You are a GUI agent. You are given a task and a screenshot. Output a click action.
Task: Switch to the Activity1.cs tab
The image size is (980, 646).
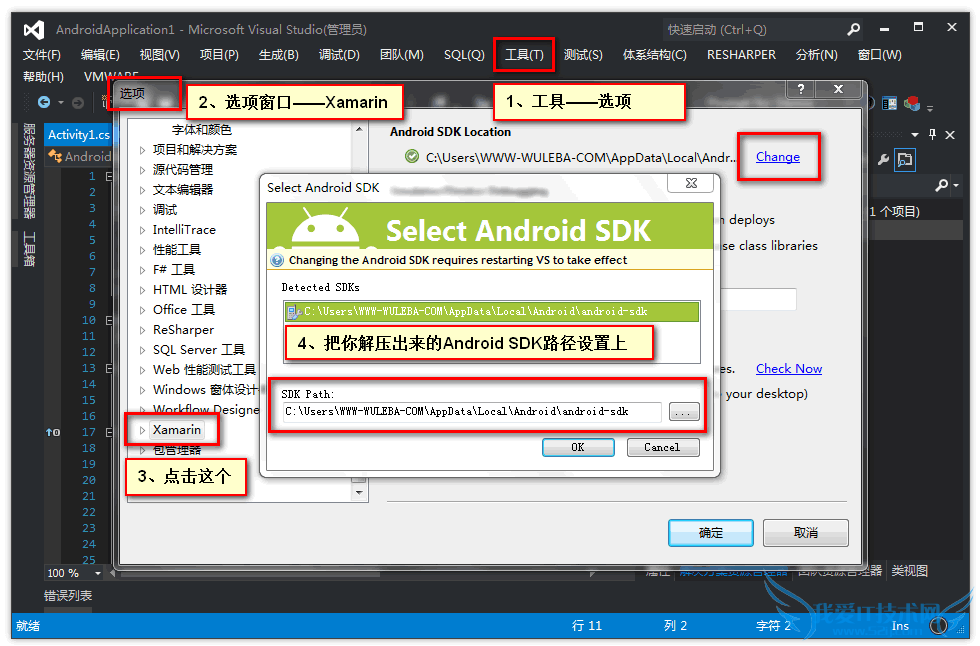(79, 134)
